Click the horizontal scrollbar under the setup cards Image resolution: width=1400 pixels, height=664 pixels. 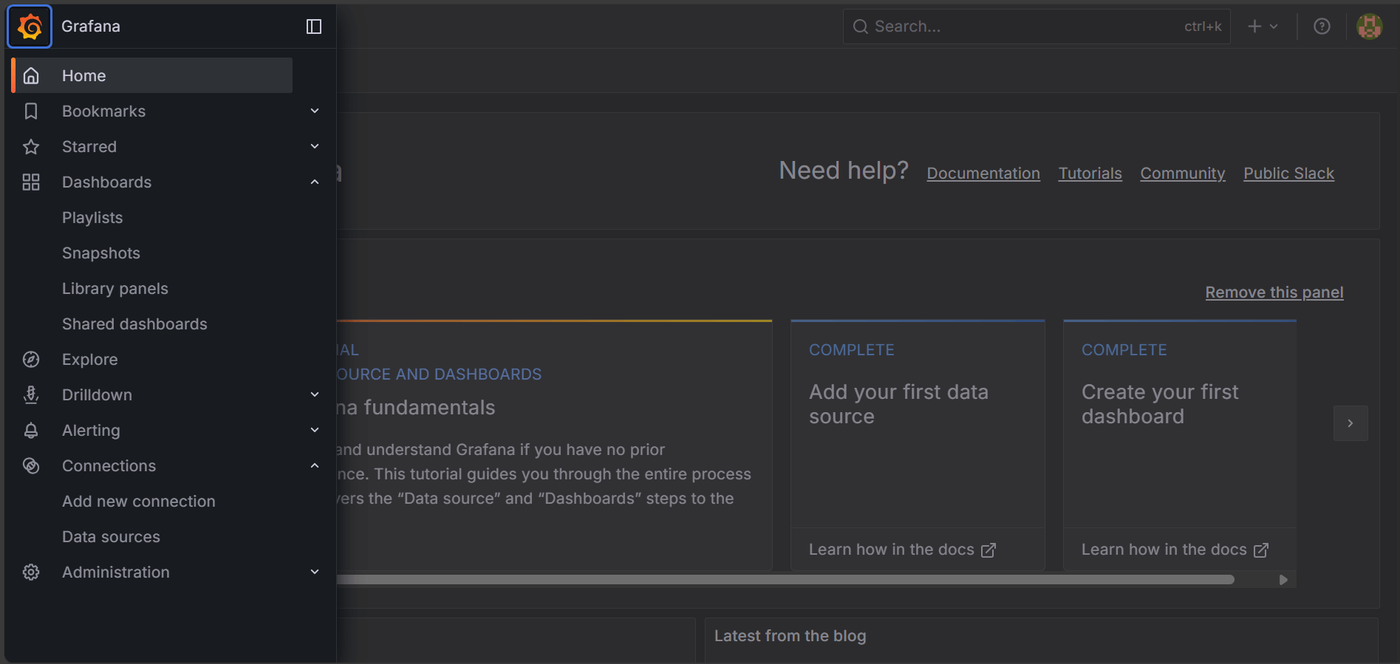coord(785,580)
